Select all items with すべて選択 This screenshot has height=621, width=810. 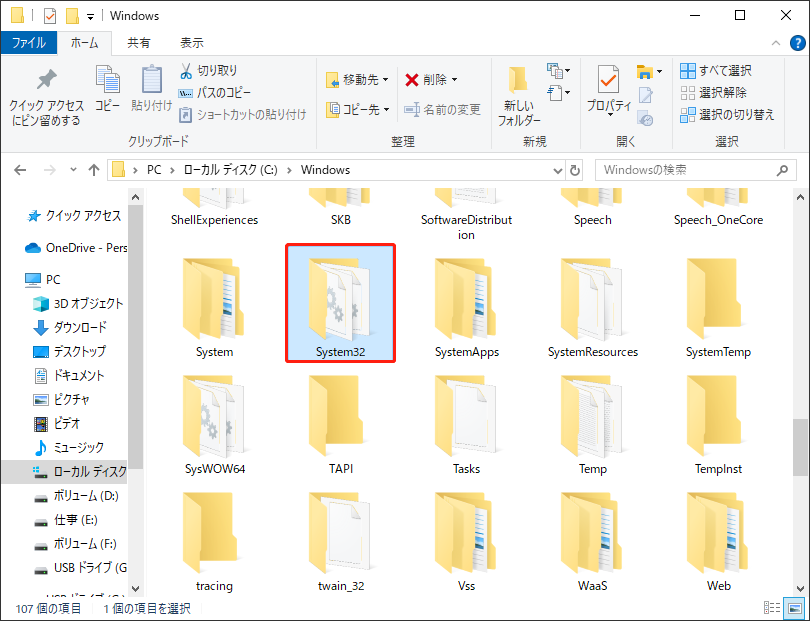click(715, 71)
